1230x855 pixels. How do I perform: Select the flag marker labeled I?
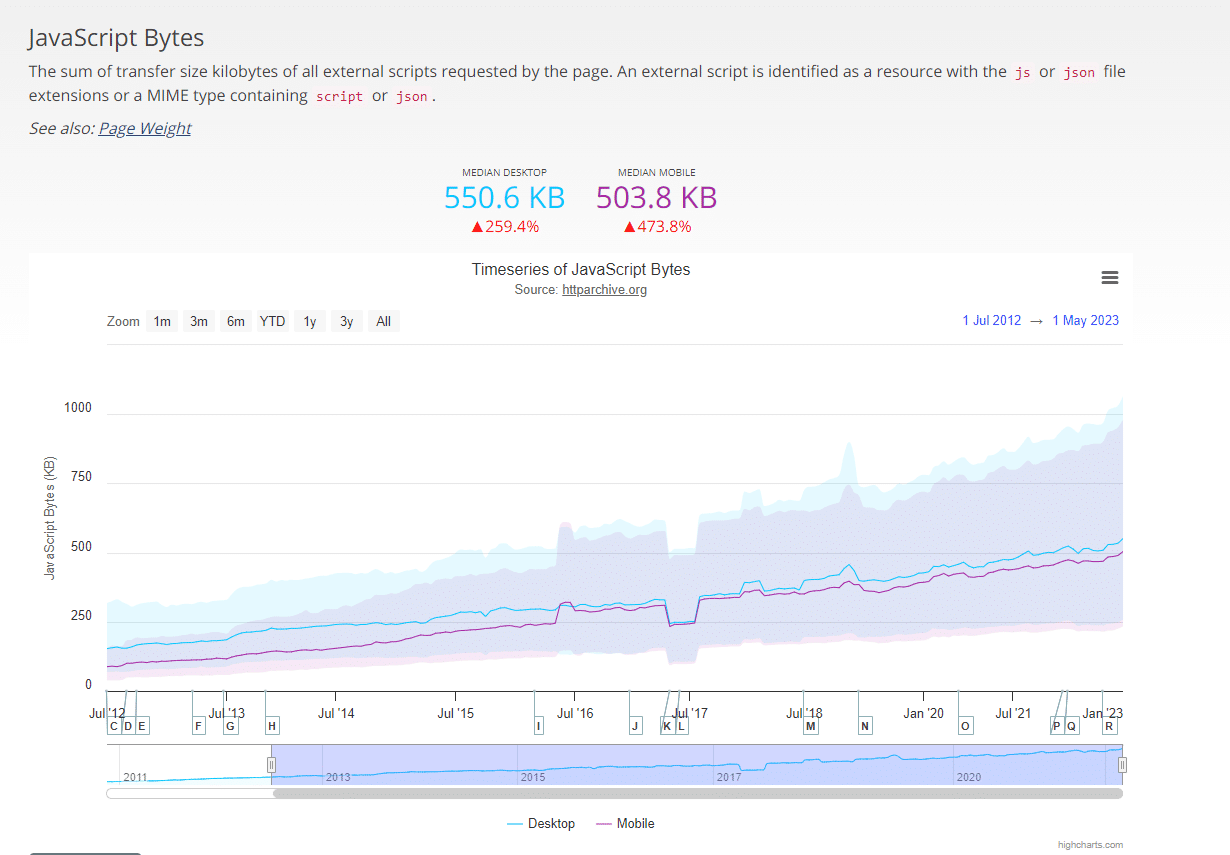coord(539,726)
